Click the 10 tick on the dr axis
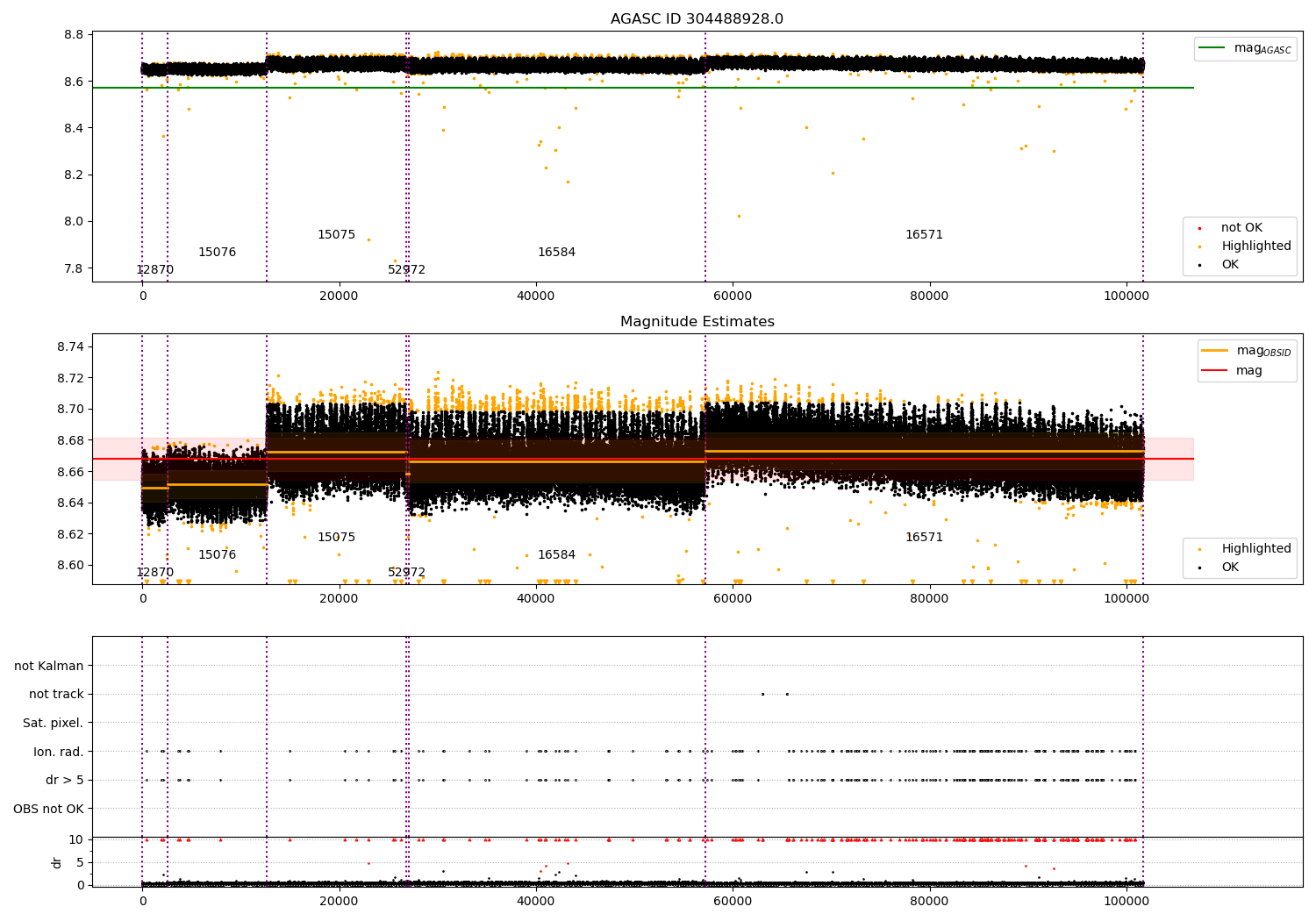The height and width of the screenshot is (921, 1316). (76, 839)
